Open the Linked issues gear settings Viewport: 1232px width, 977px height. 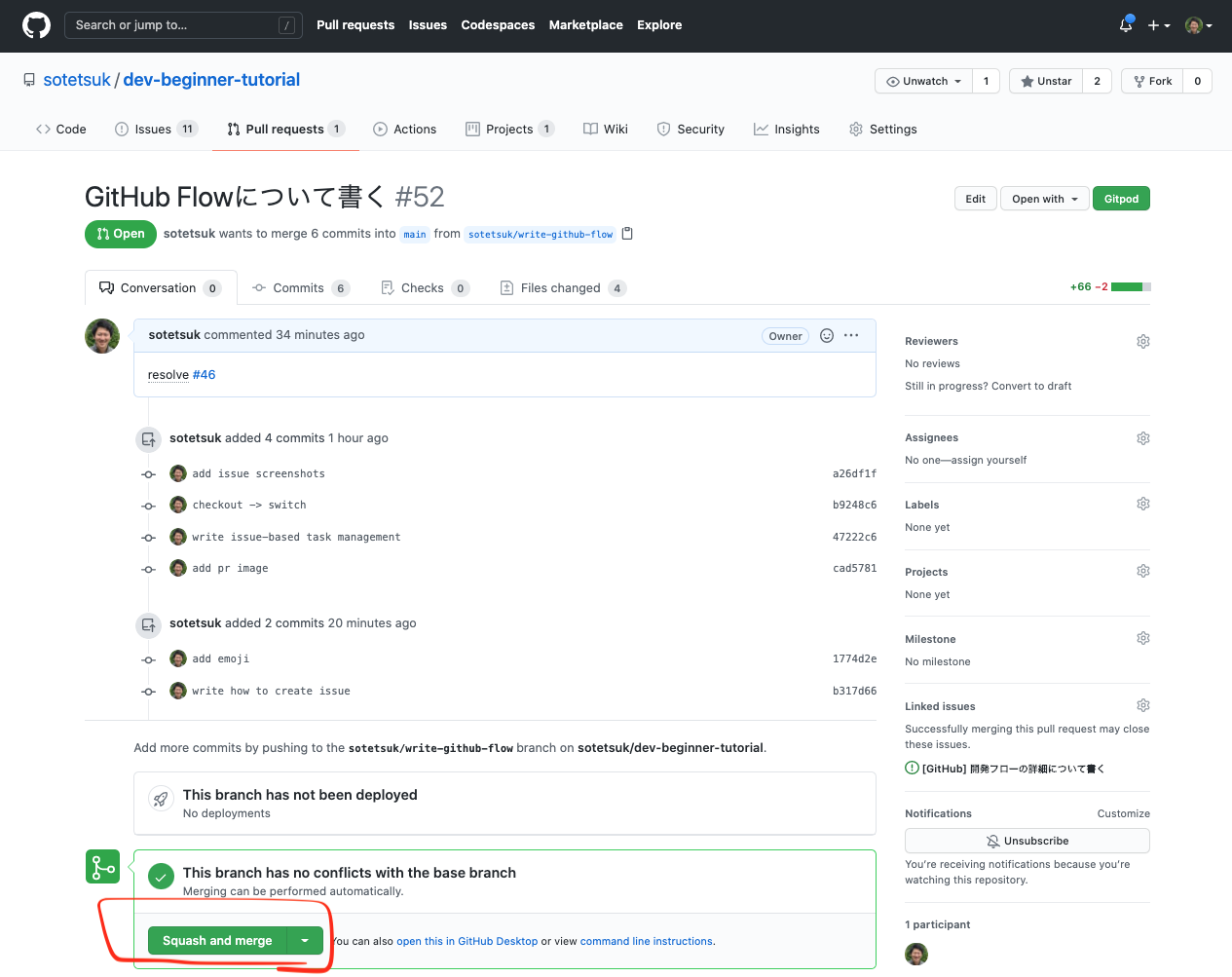(1143, 705)
